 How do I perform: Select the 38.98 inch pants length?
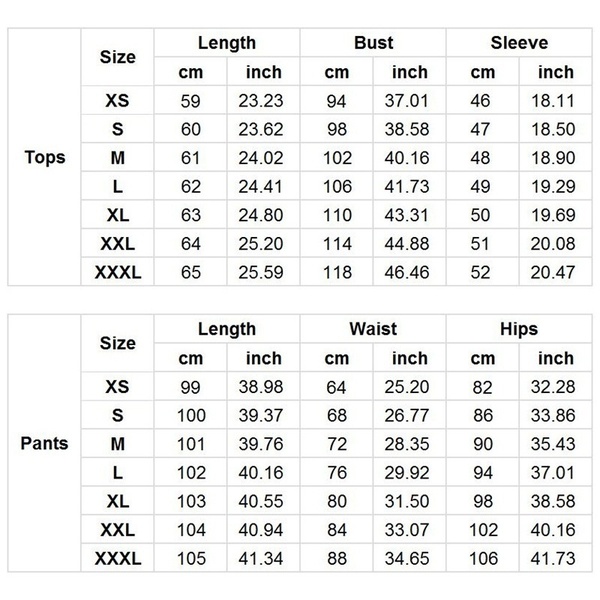[x=263, y=386]
